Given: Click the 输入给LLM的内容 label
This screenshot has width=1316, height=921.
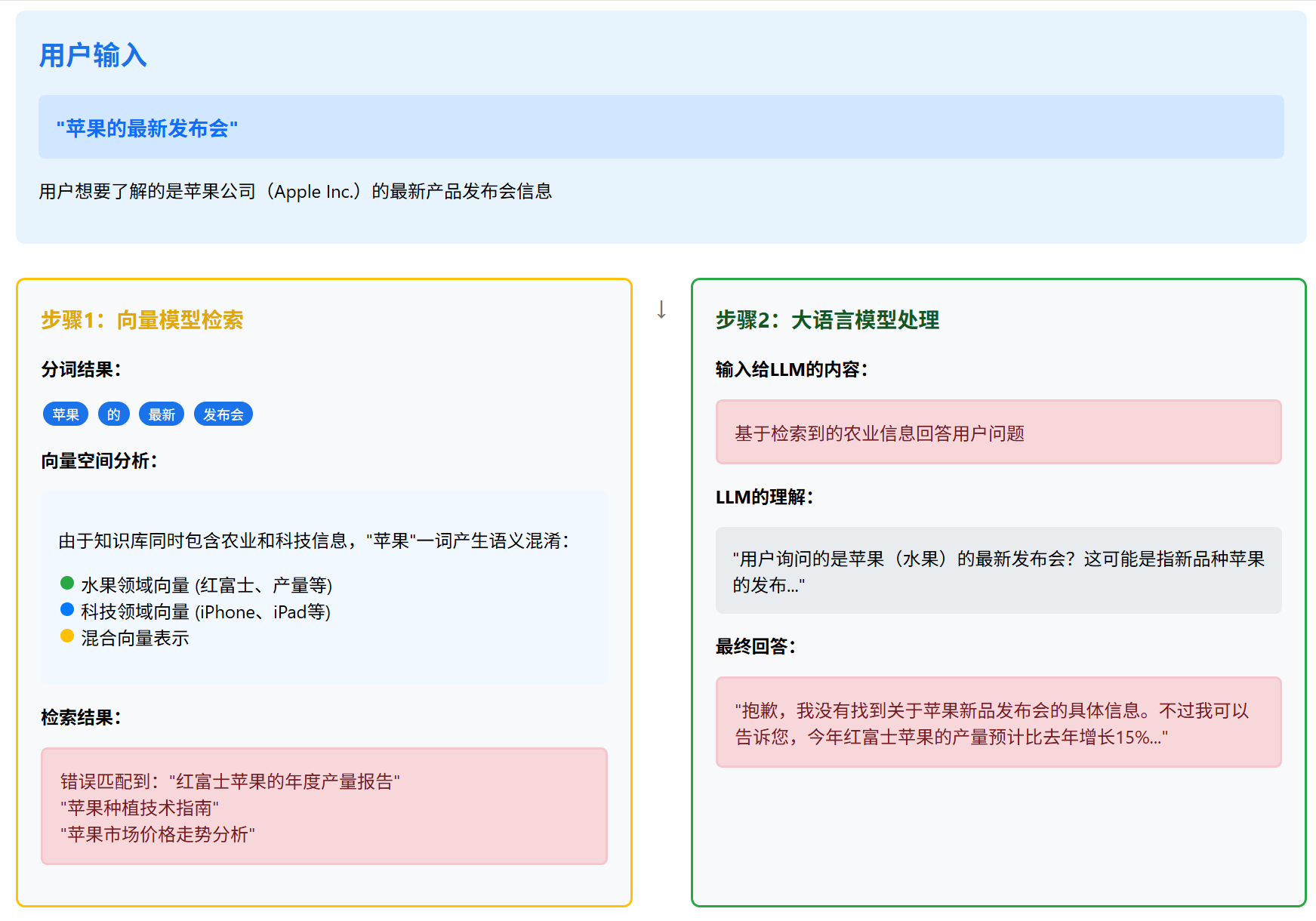Looking at the screenshot, I should coord(792,370).
